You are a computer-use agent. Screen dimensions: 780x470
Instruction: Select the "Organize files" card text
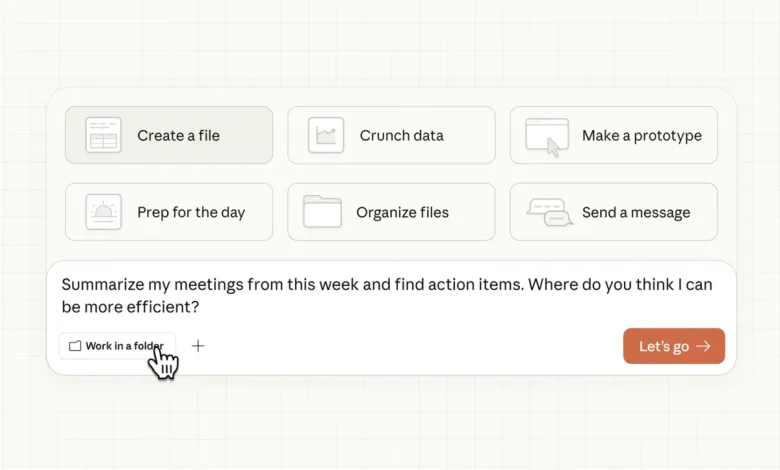[x=402, y=212]
